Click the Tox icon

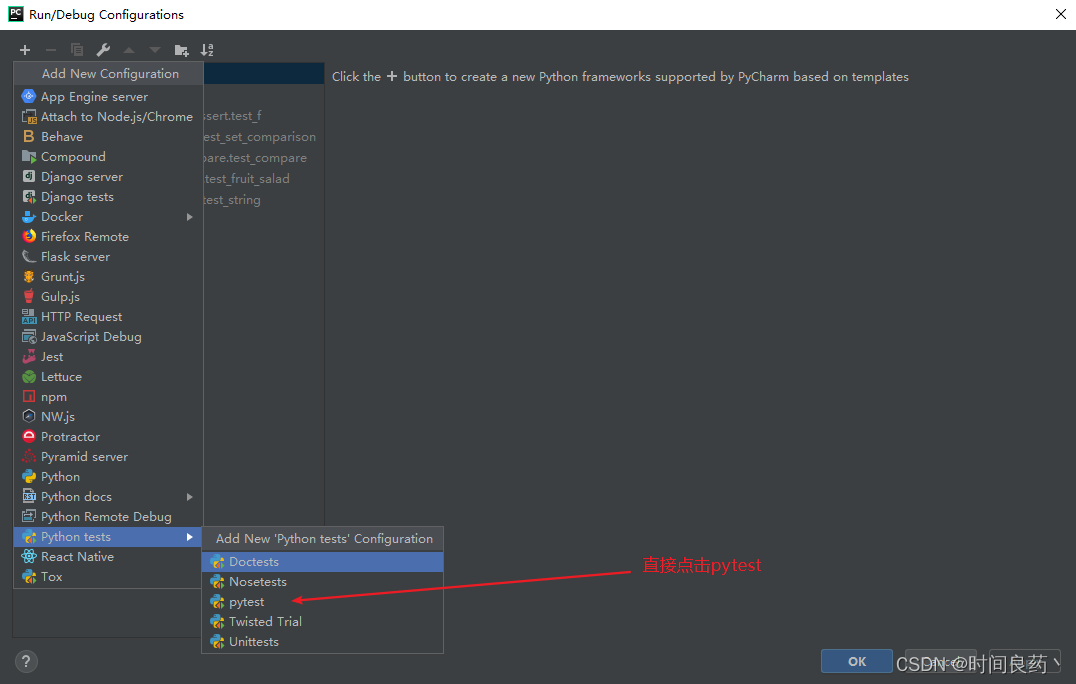coord(29,576)
